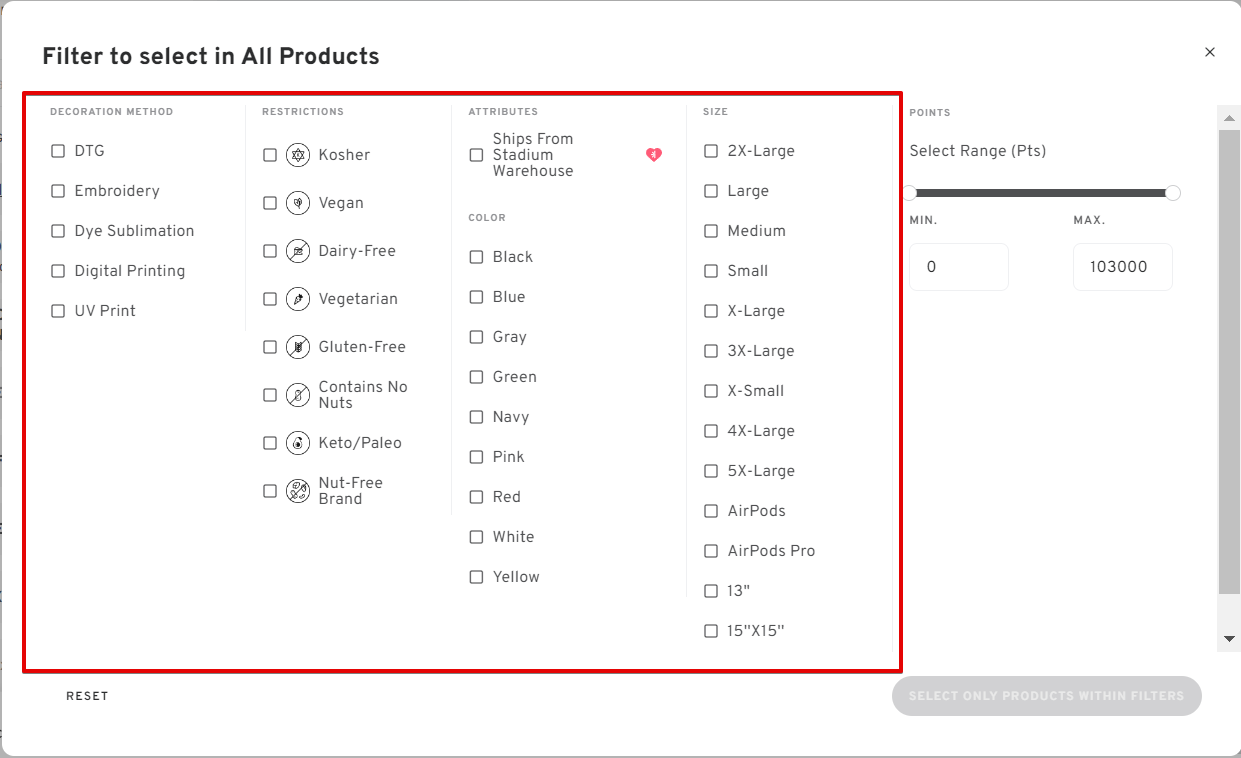1241x758 pixels.
Task: Click the Dairy-Free restriction icon
Action: click(x=298, y=251)
